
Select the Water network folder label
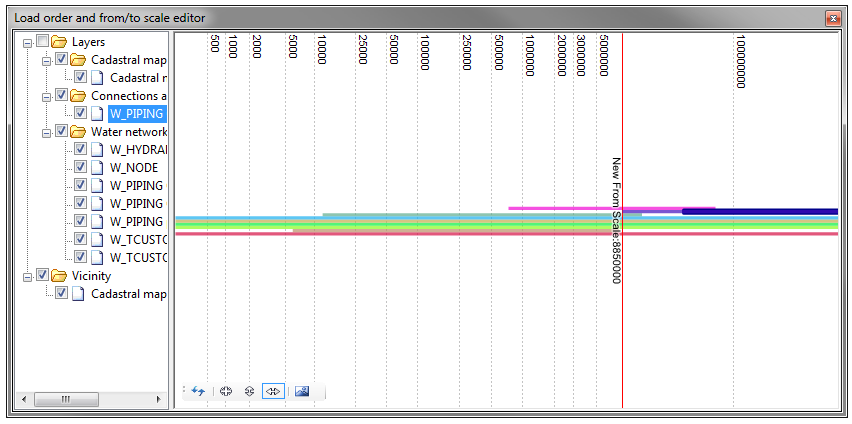tap(129, 132)
